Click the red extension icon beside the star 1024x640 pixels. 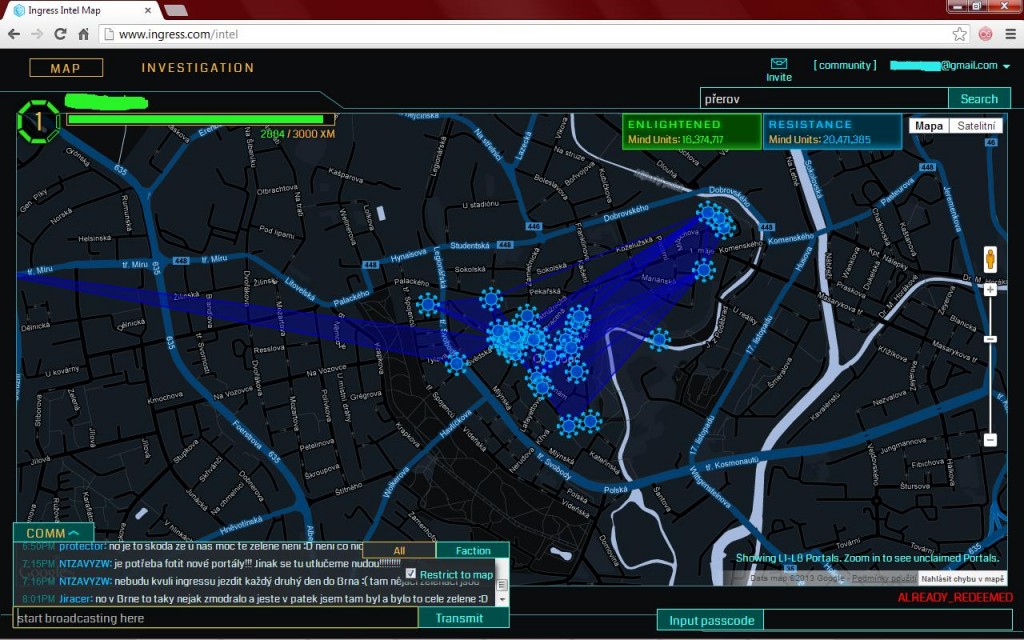[985, 34]
